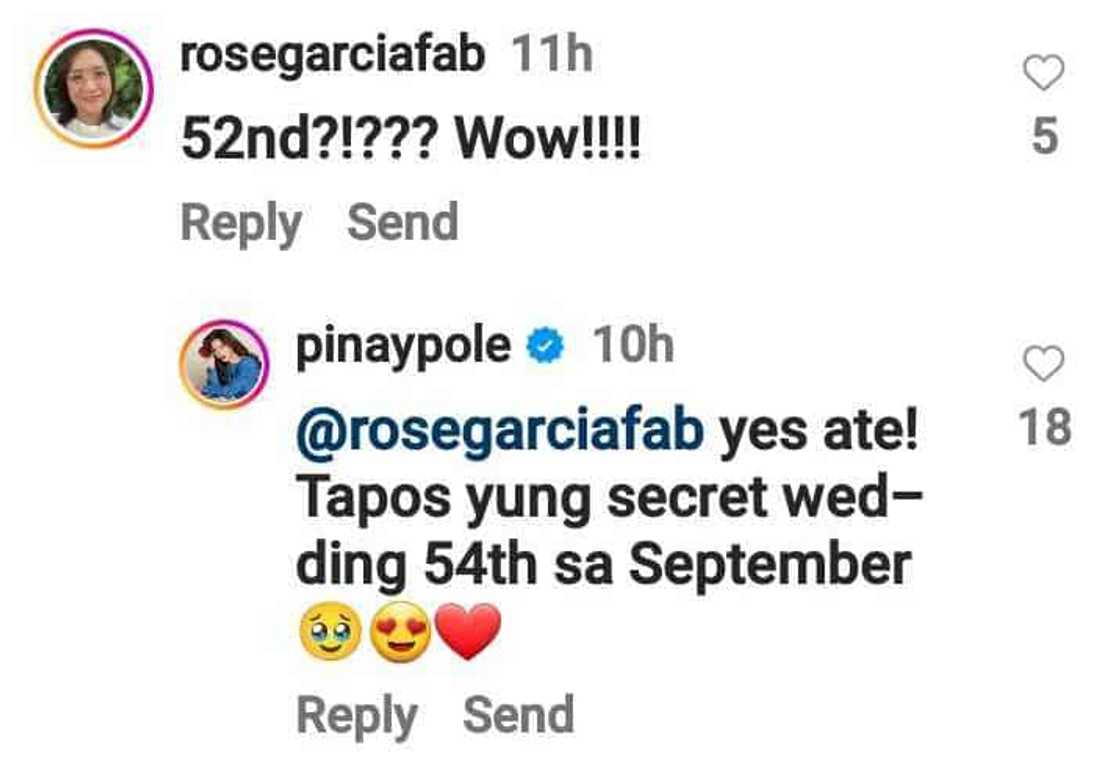Open pinaypole's profile picture

coord(224,364)
